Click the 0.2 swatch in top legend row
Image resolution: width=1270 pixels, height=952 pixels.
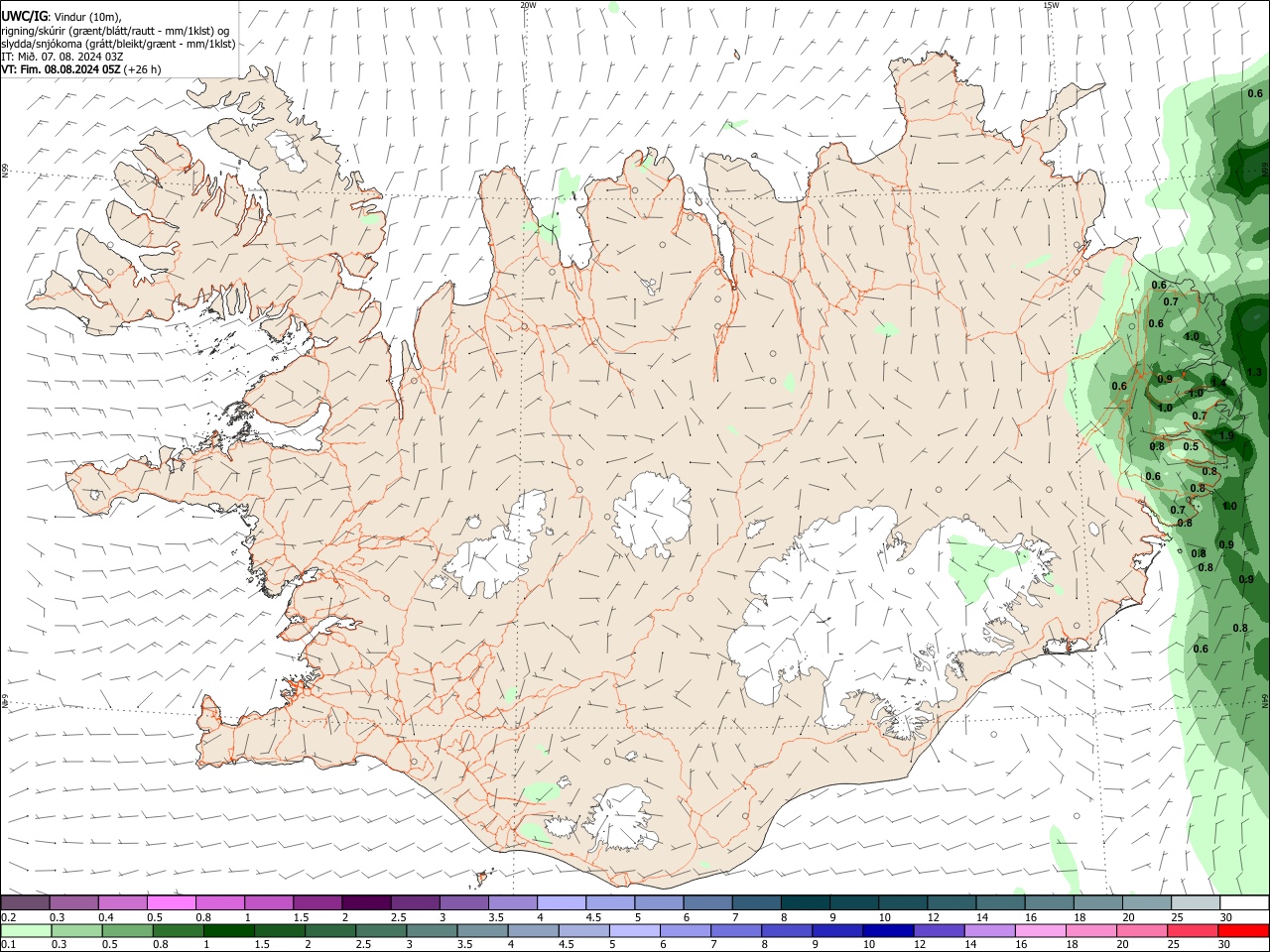25,902
